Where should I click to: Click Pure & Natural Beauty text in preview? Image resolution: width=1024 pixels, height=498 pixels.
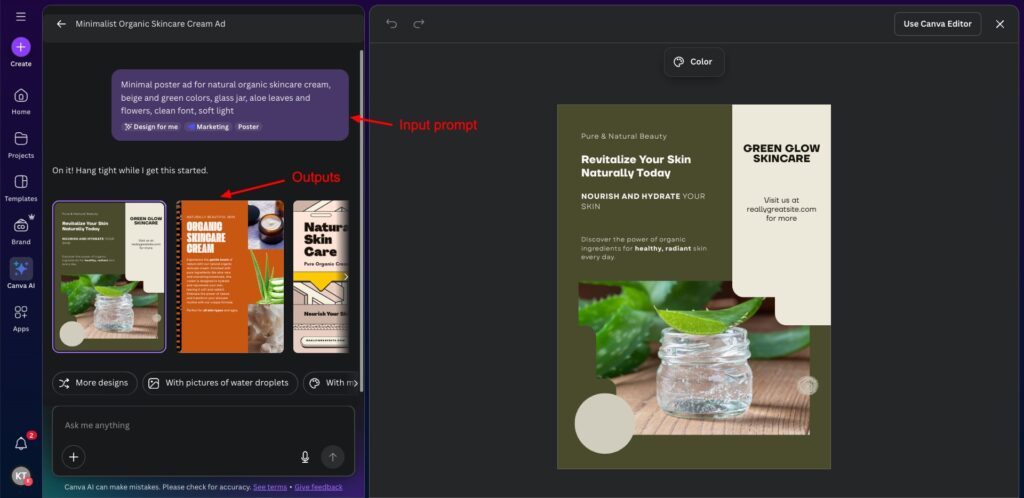[624, 136]
